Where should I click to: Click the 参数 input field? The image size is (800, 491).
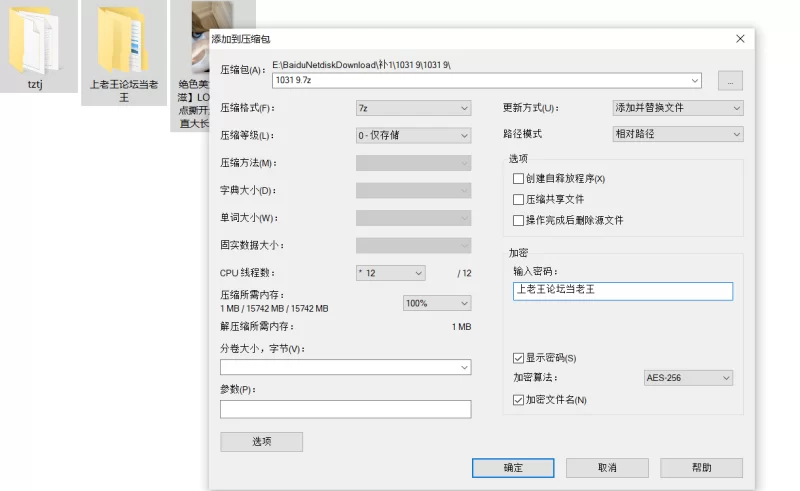(345, 409)
